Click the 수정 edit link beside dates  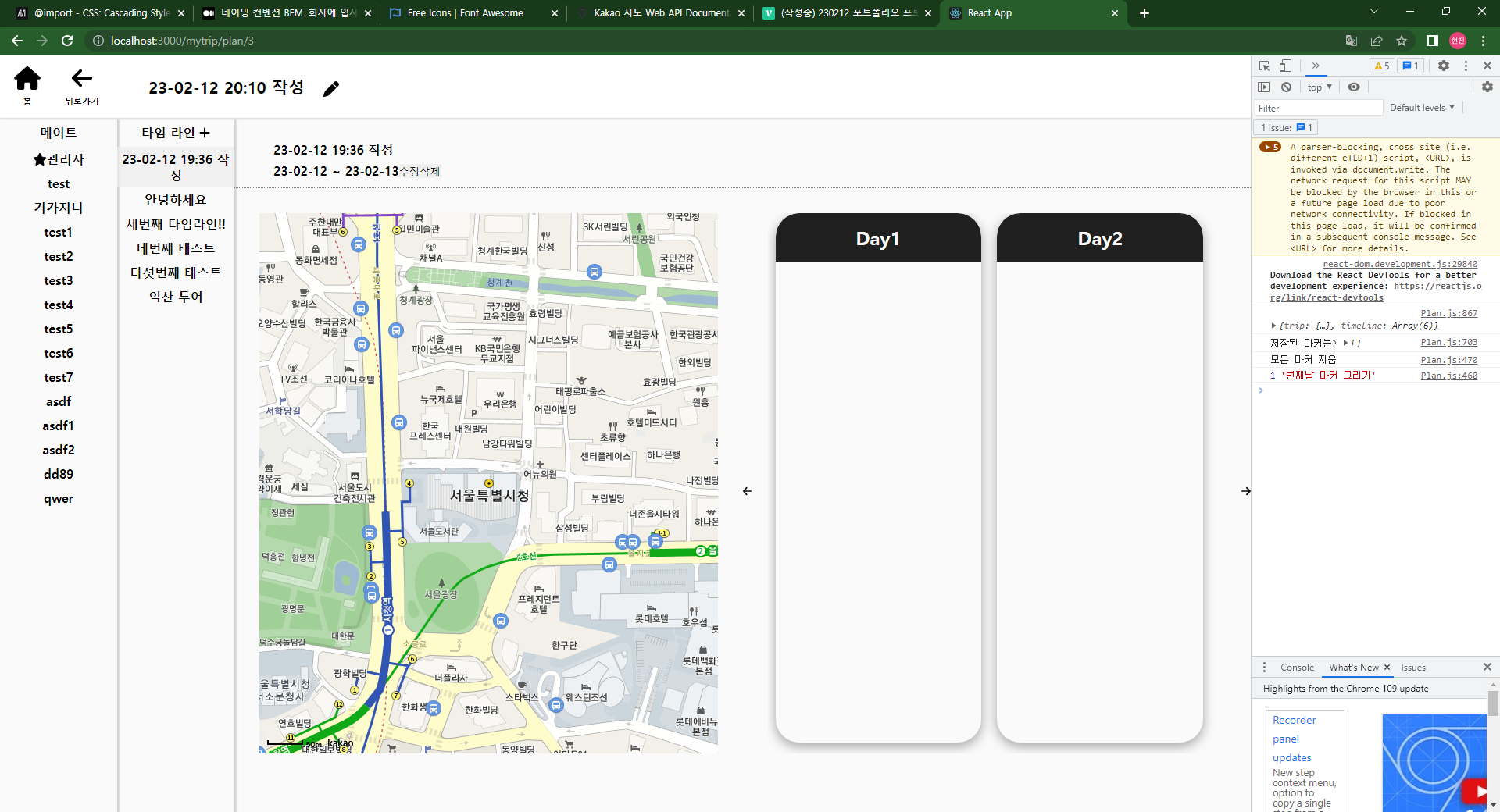coord(409,172)
